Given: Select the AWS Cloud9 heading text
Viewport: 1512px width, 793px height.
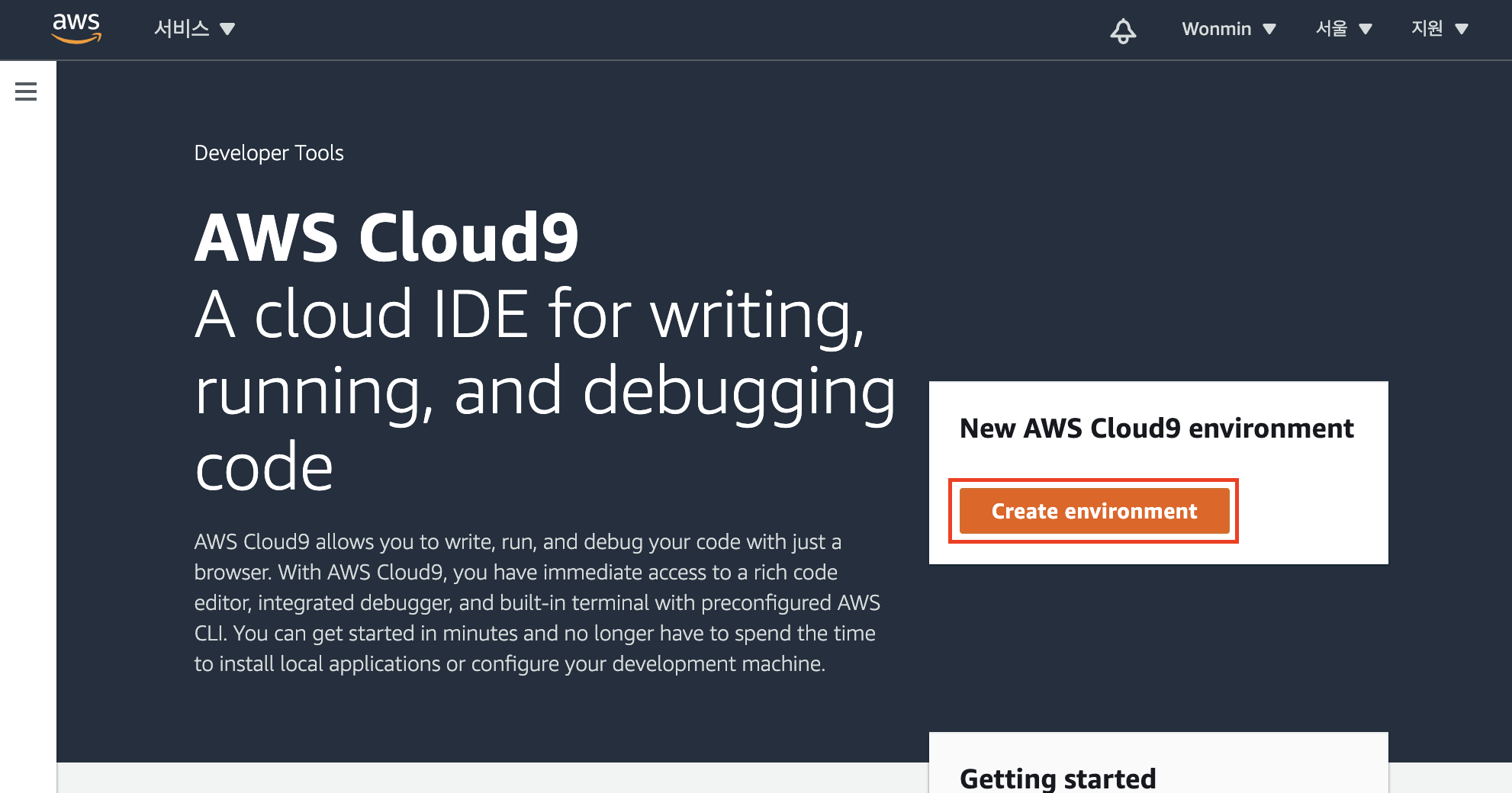Looking at the screenshot, I should pos(387,237).
